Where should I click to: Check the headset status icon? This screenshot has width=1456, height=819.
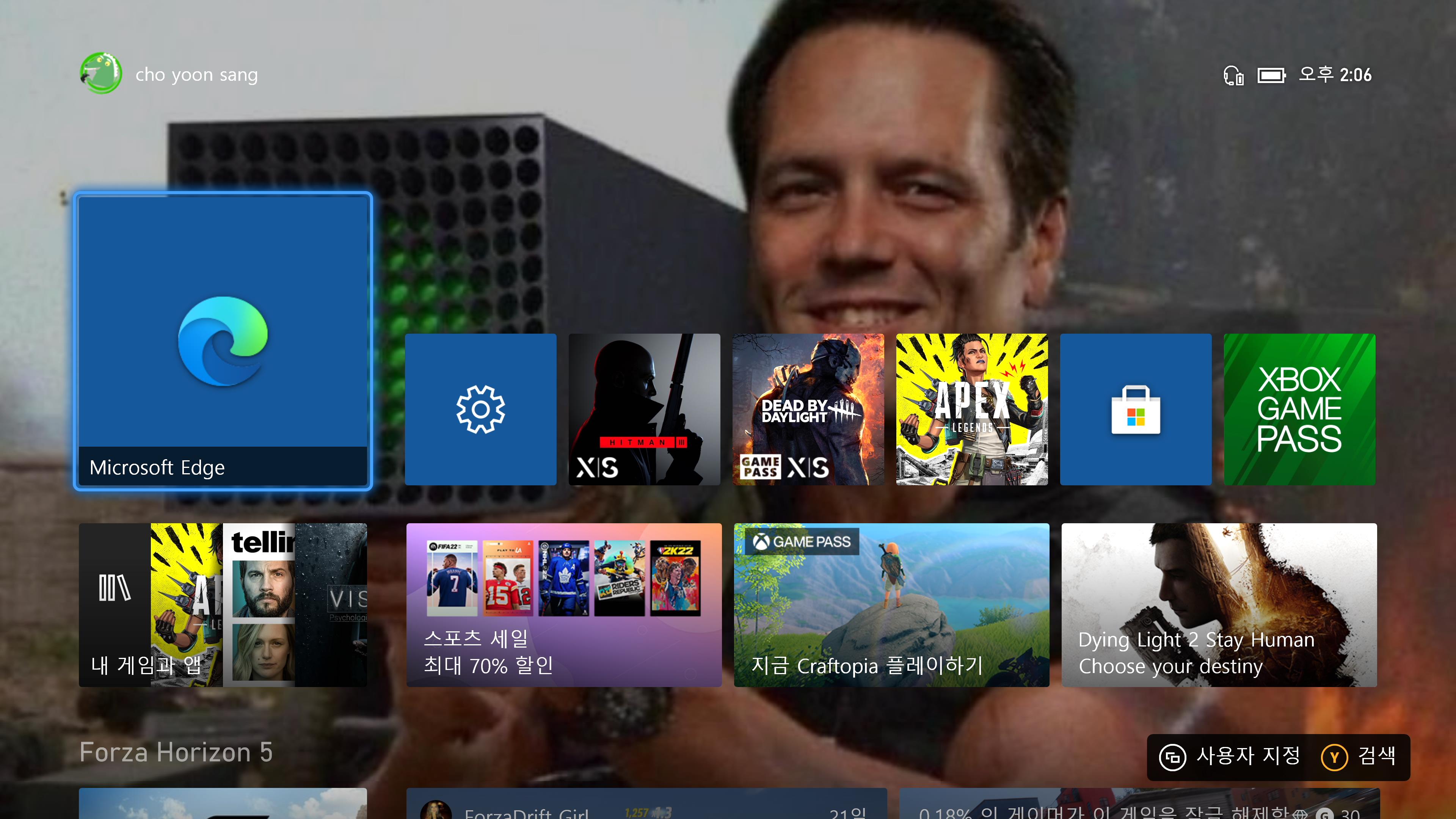click(1233, 75)
